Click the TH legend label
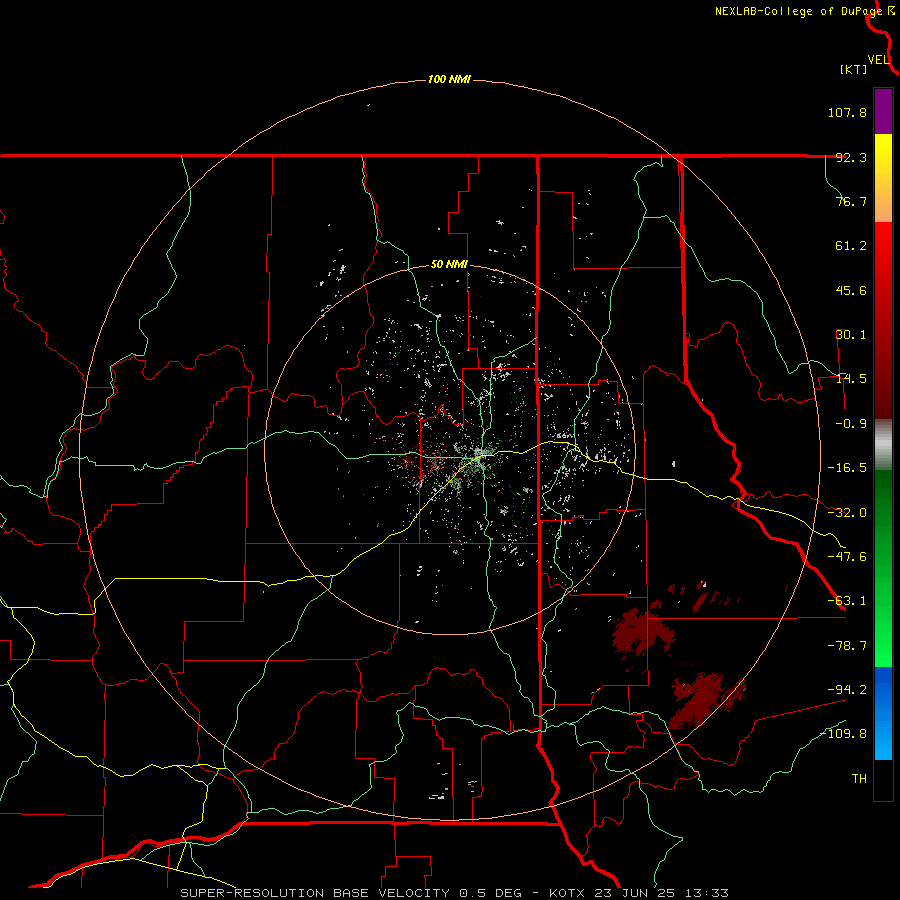This screenshot has width=900, height=900. pos(859,779)
